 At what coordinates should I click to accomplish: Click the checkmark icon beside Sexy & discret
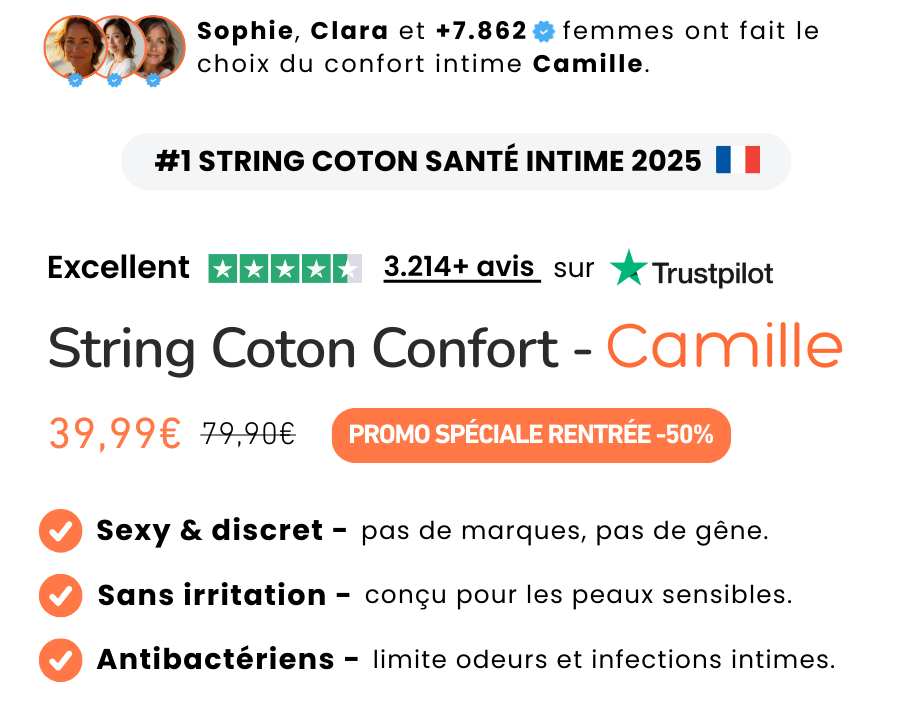[60, 531]
